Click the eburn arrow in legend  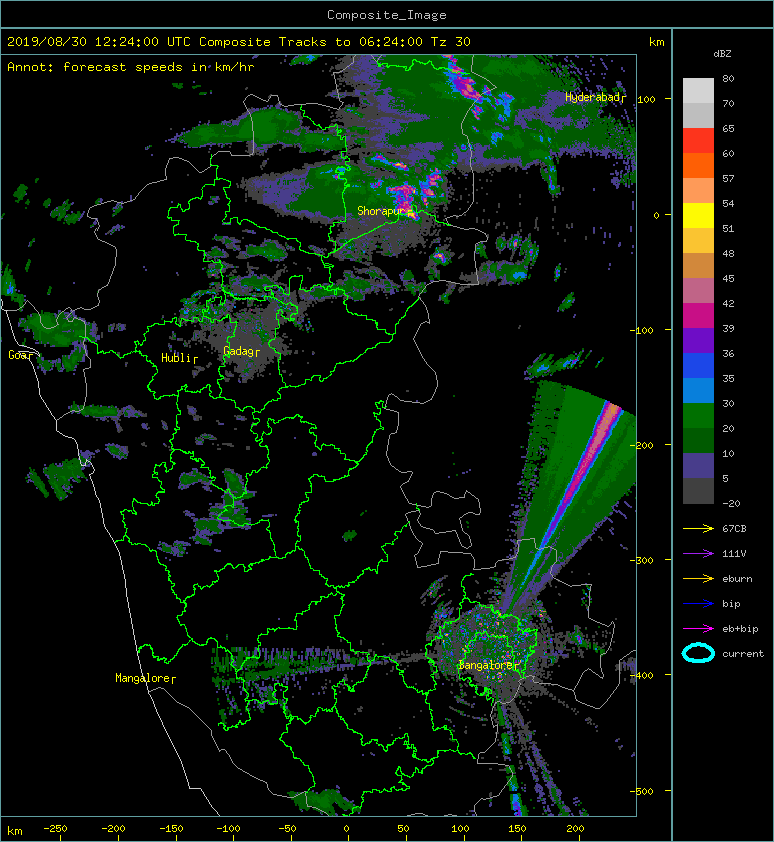tap(698, 579)
